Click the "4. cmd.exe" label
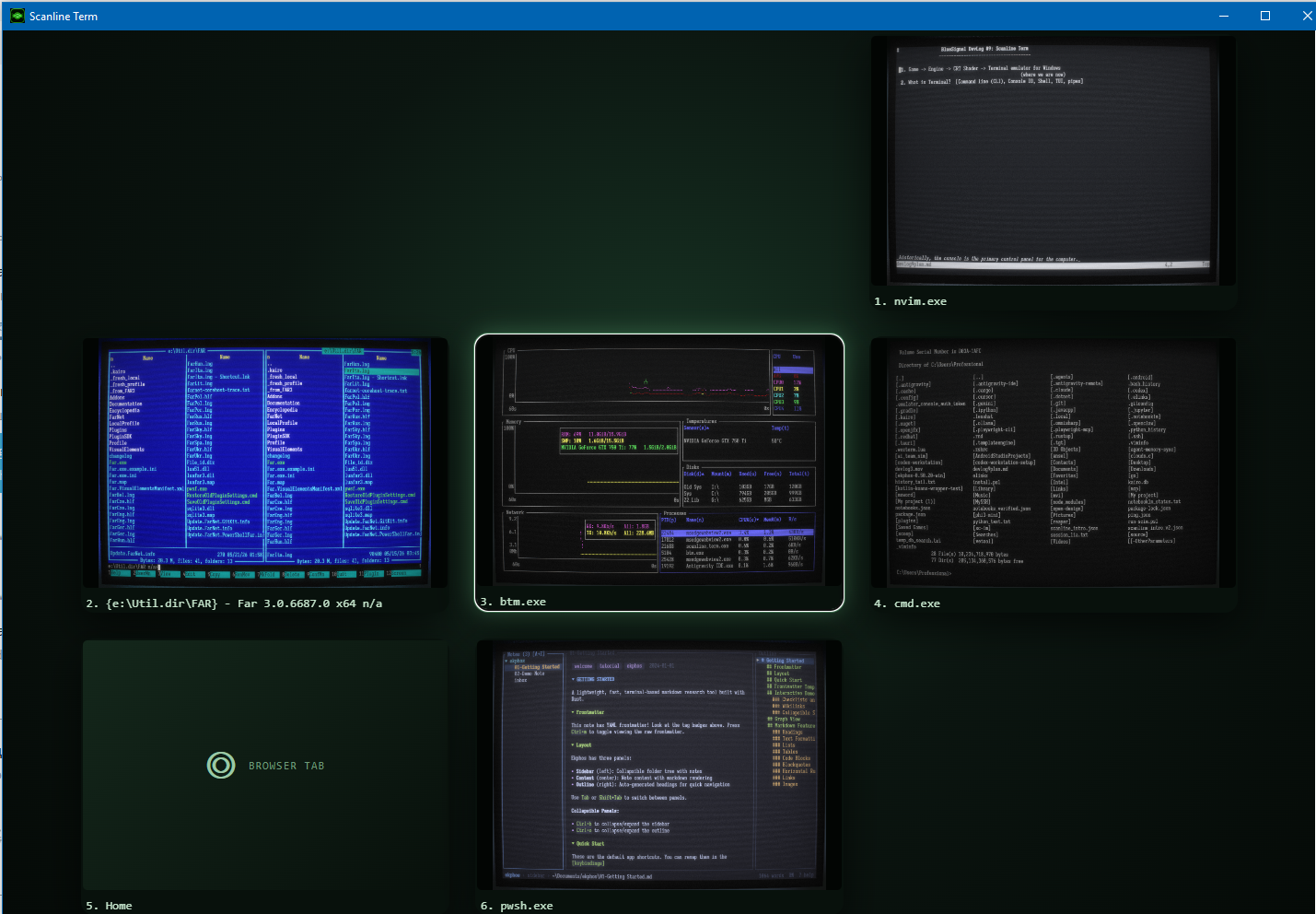The height and width of the screenshot is (914, 1316). [x=907, y=603]
